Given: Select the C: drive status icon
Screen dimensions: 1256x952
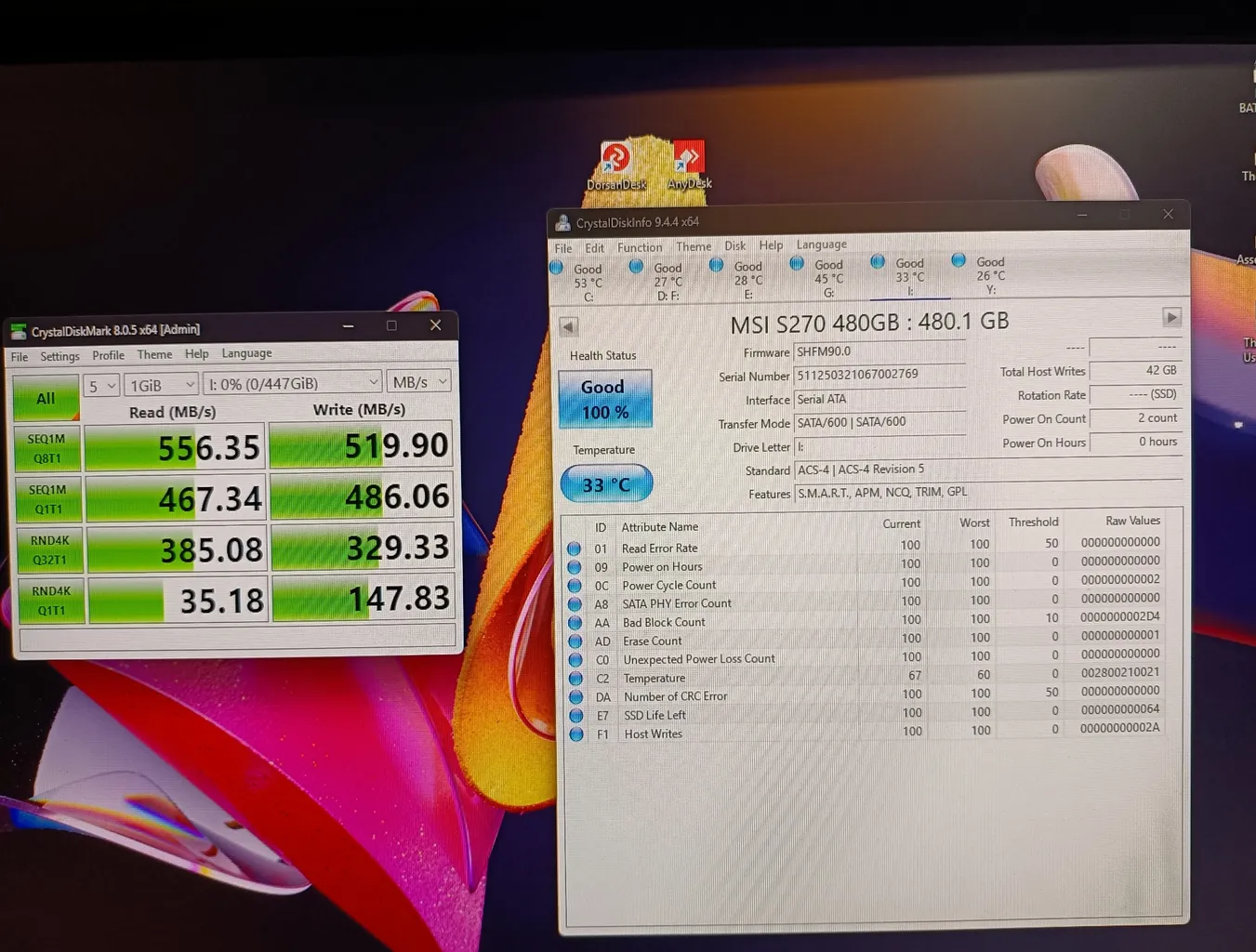Looking at the screenshot, I should [x=557, y=269].
